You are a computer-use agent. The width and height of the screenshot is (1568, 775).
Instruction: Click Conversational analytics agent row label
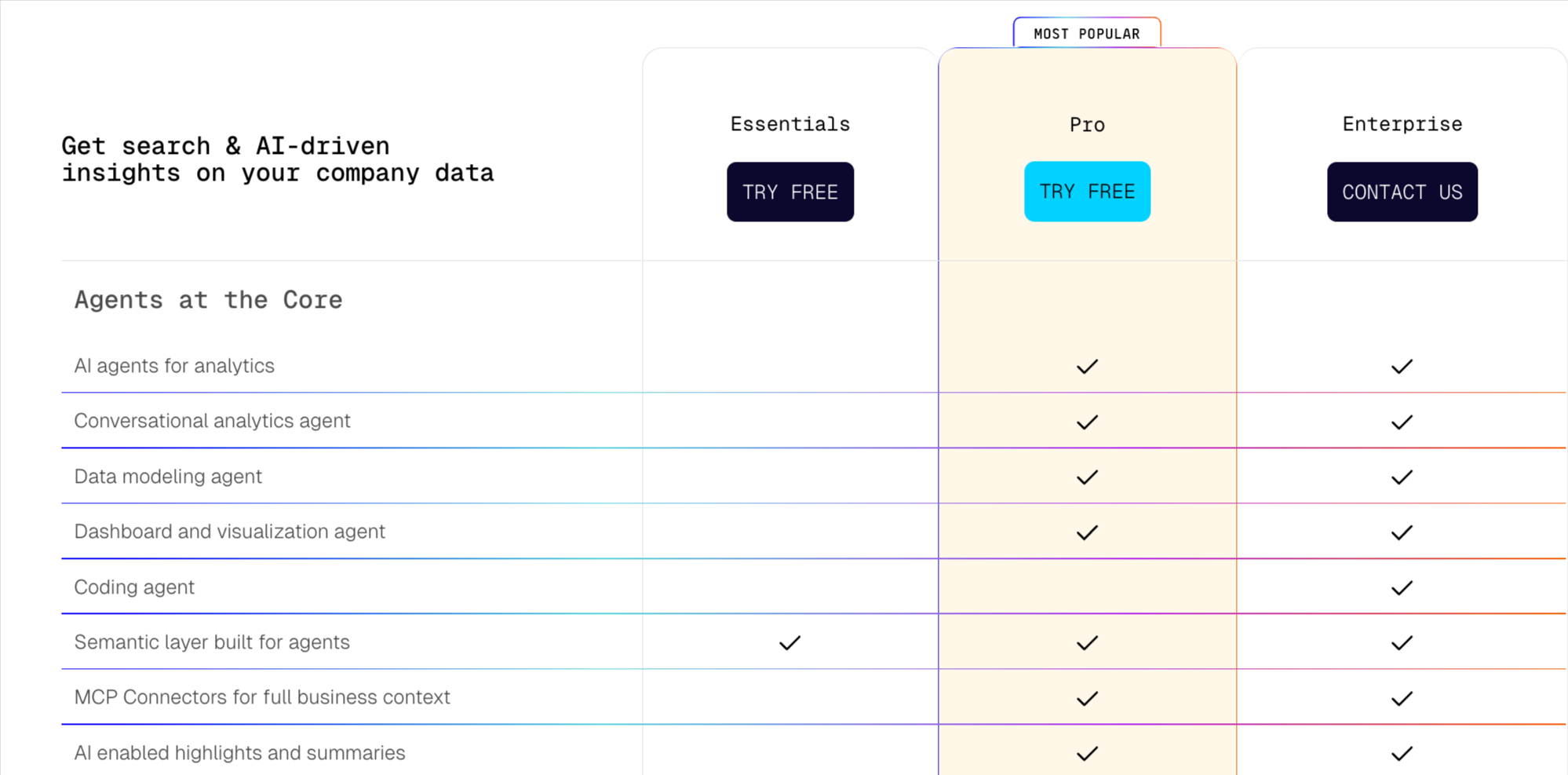(212, 421)
